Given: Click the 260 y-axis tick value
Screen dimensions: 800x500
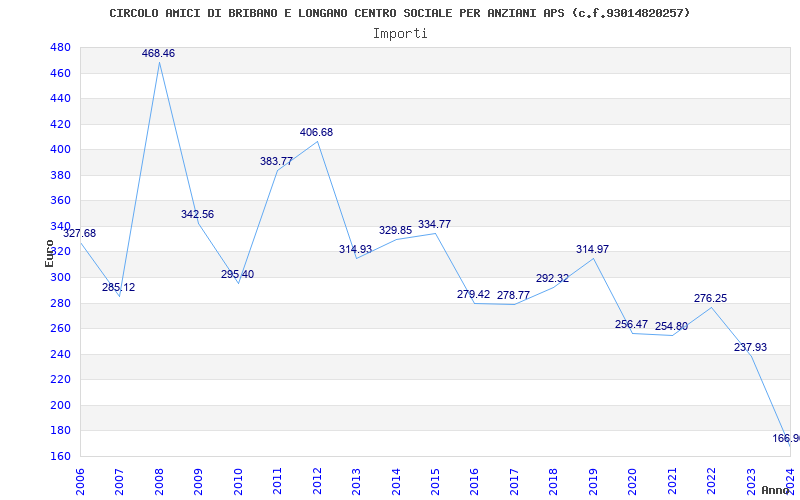Looking at the screenshot, I should [60, 329].
